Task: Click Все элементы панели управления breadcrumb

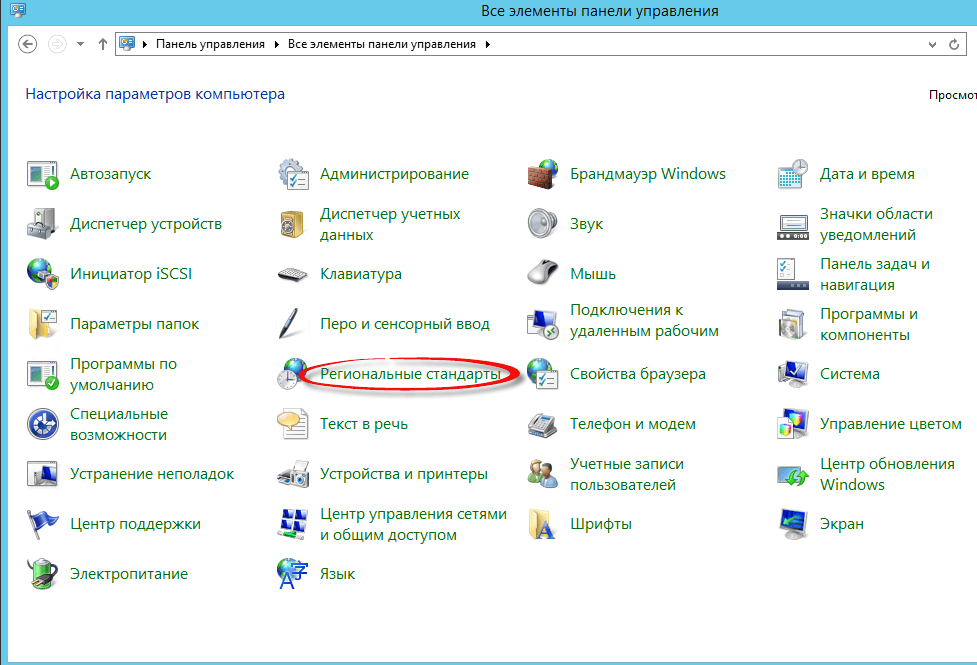Action: [x=381, y=44]
